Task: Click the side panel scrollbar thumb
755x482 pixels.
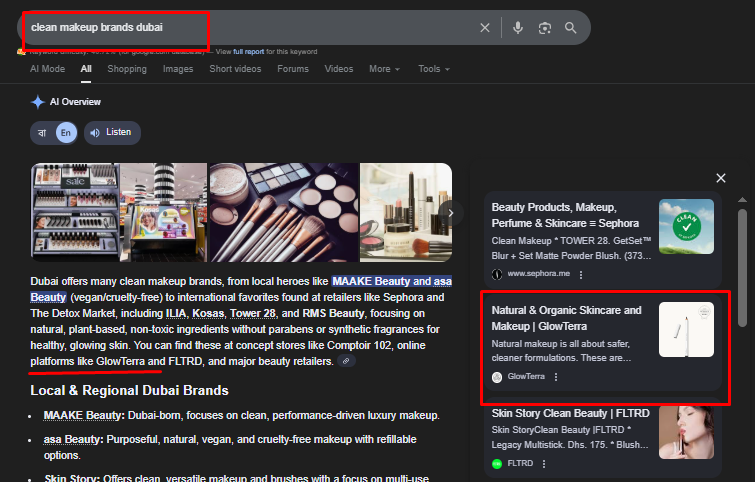Action: click(x=742, y=268)
